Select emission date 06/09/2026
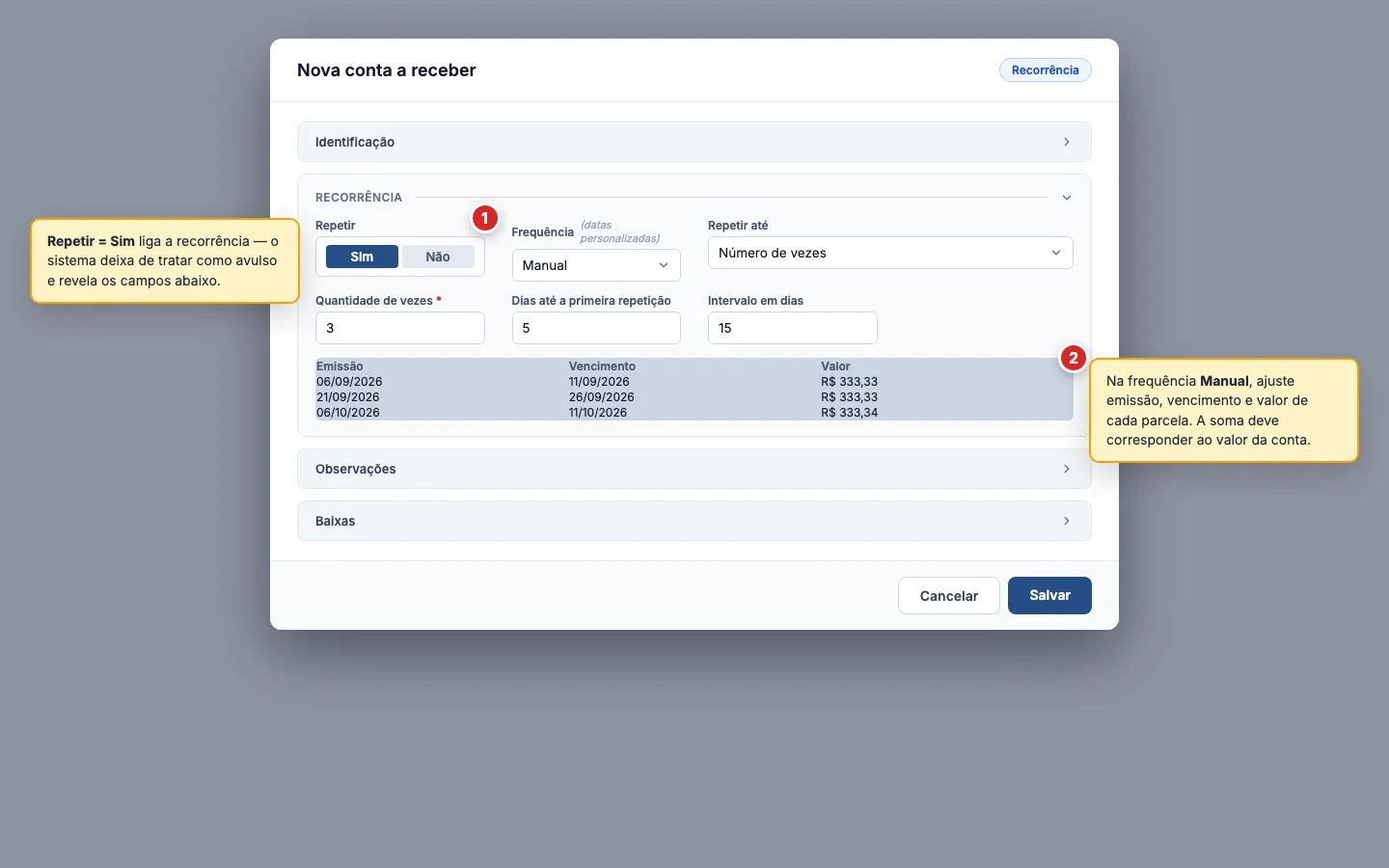 [x=349, y=382]
